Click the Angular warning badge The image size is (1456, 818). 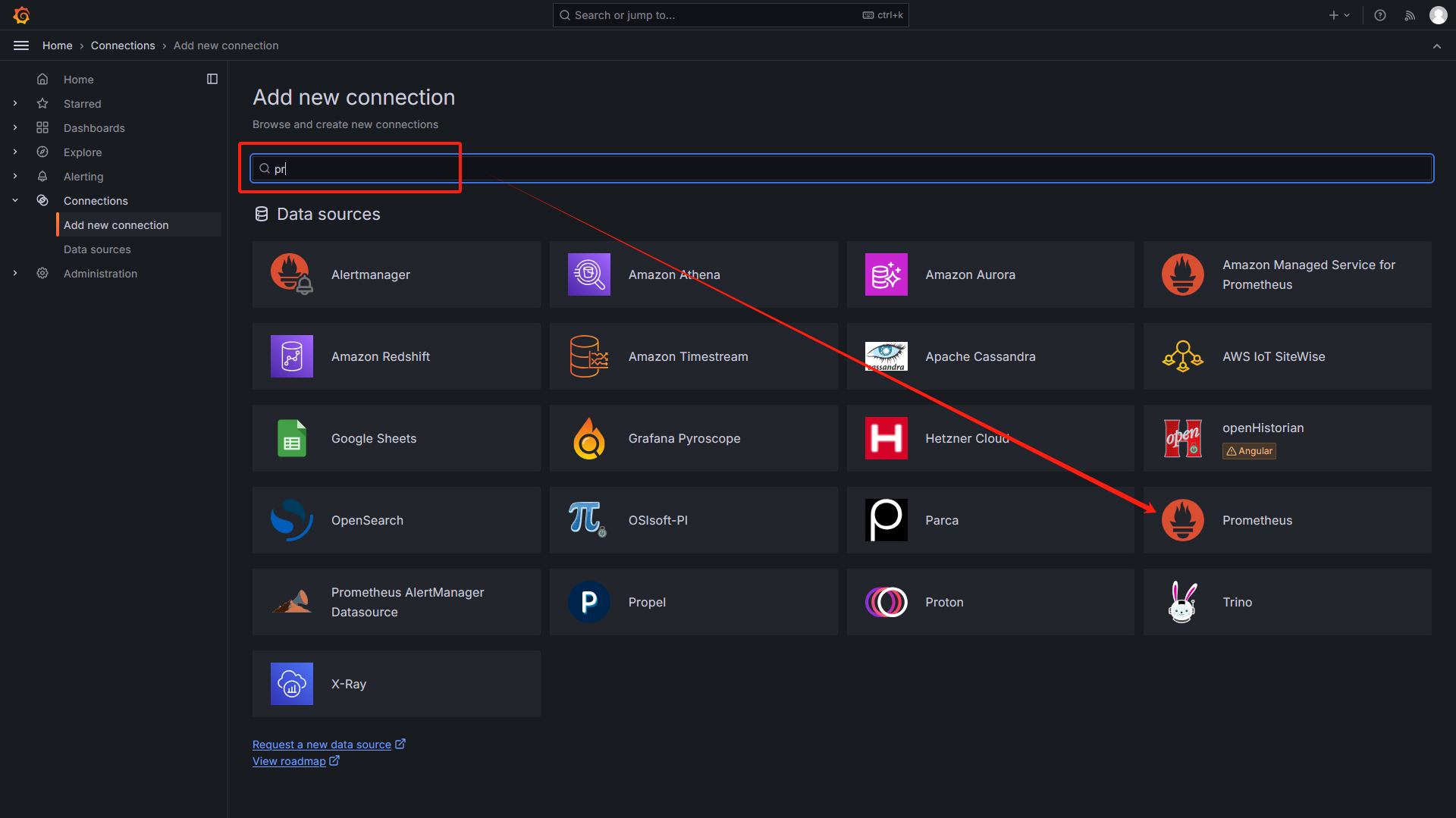pyautogui.click(x=1249, y=451)
